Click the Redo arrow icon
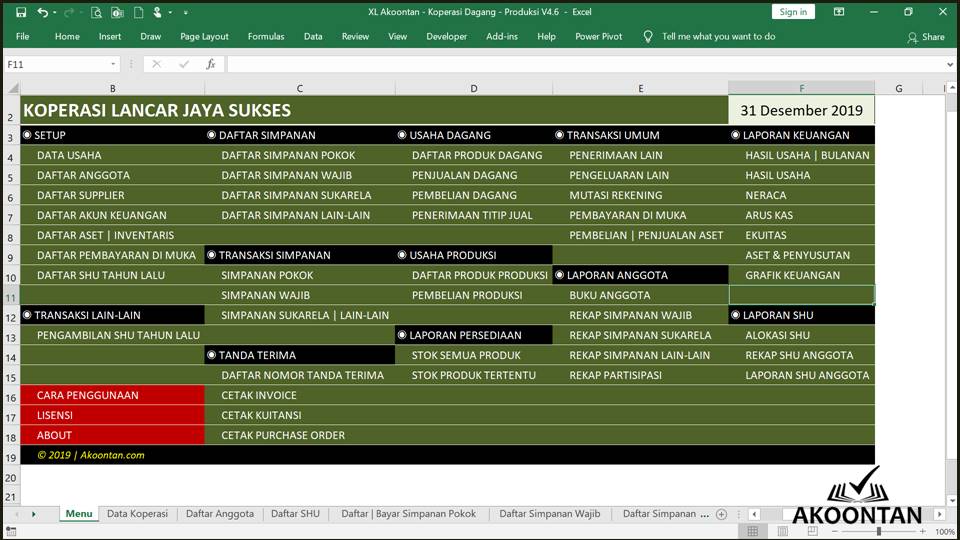Screen dimensions: 960x540 (69, 12)
